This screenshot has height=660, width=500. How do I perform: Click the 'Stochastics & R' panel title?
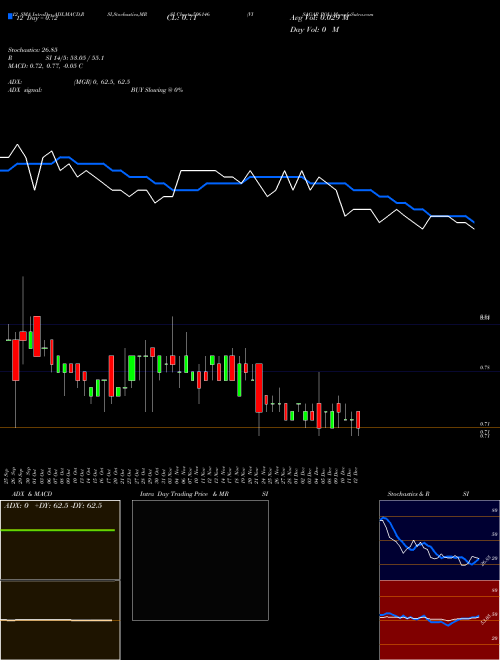tap(409, 494)
